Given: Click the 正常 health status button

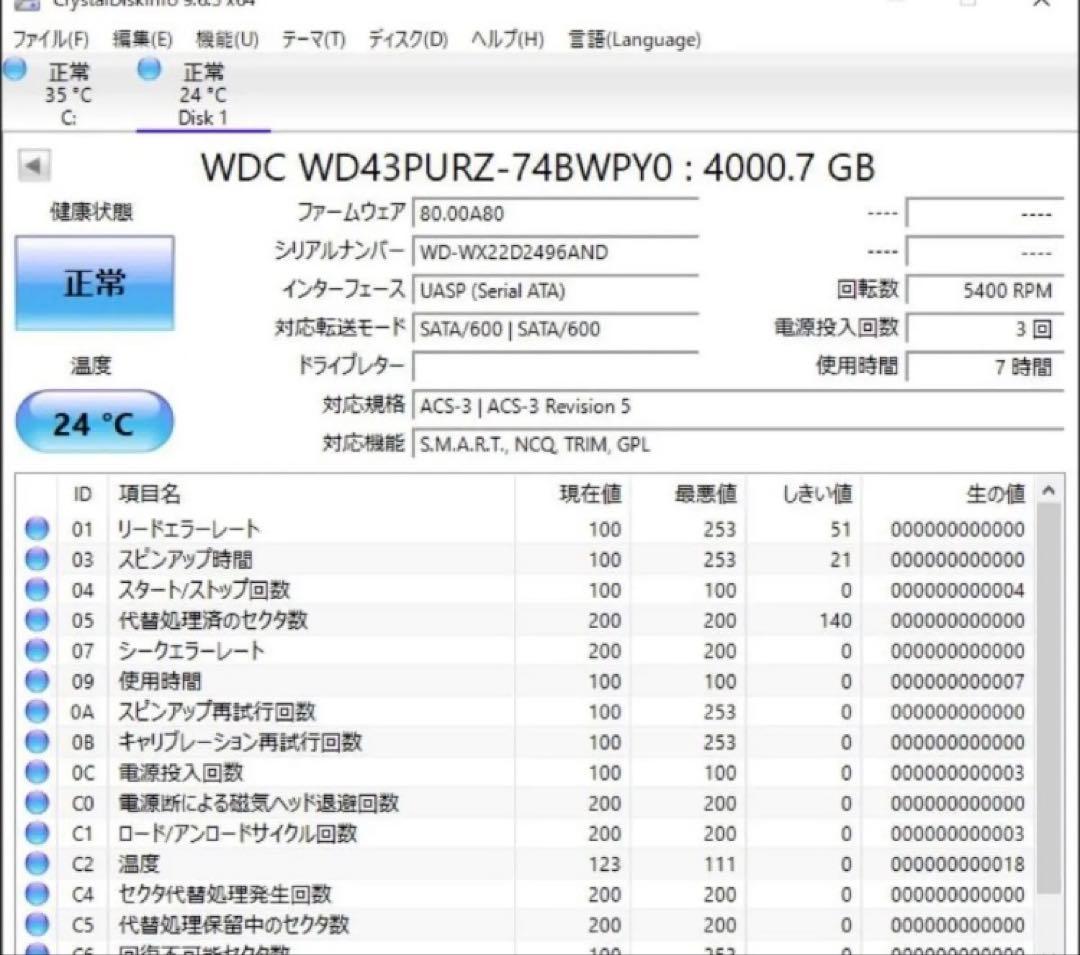Looking at the screenshot, I should pyautogui.click(x=94, y=283).
